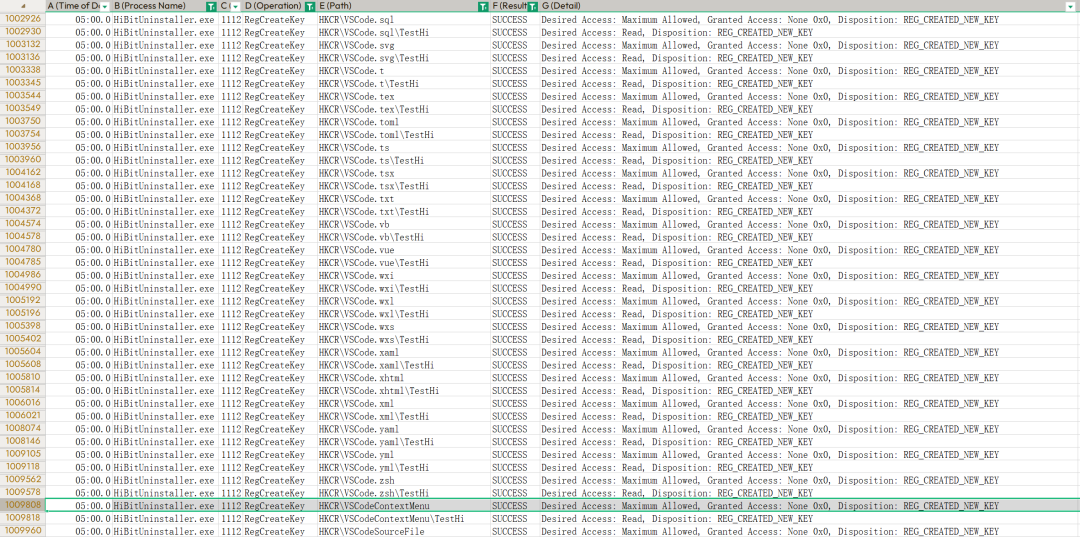The image size is (1080, 537).
Task: Click the HKCR\VSCode.wxi path cell
Action: point(404,275)
